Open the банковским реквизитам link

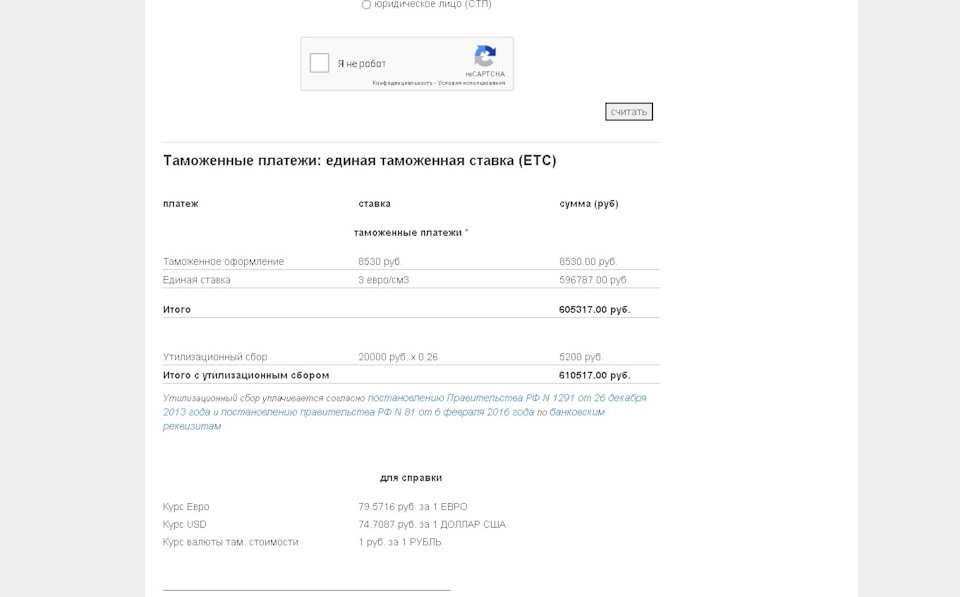577,412
